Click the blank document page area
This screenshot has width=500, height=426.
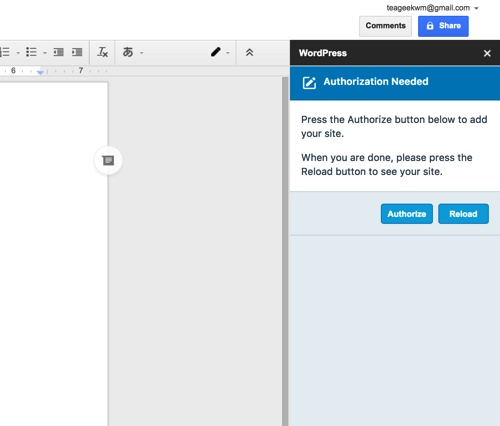point(53,254)
